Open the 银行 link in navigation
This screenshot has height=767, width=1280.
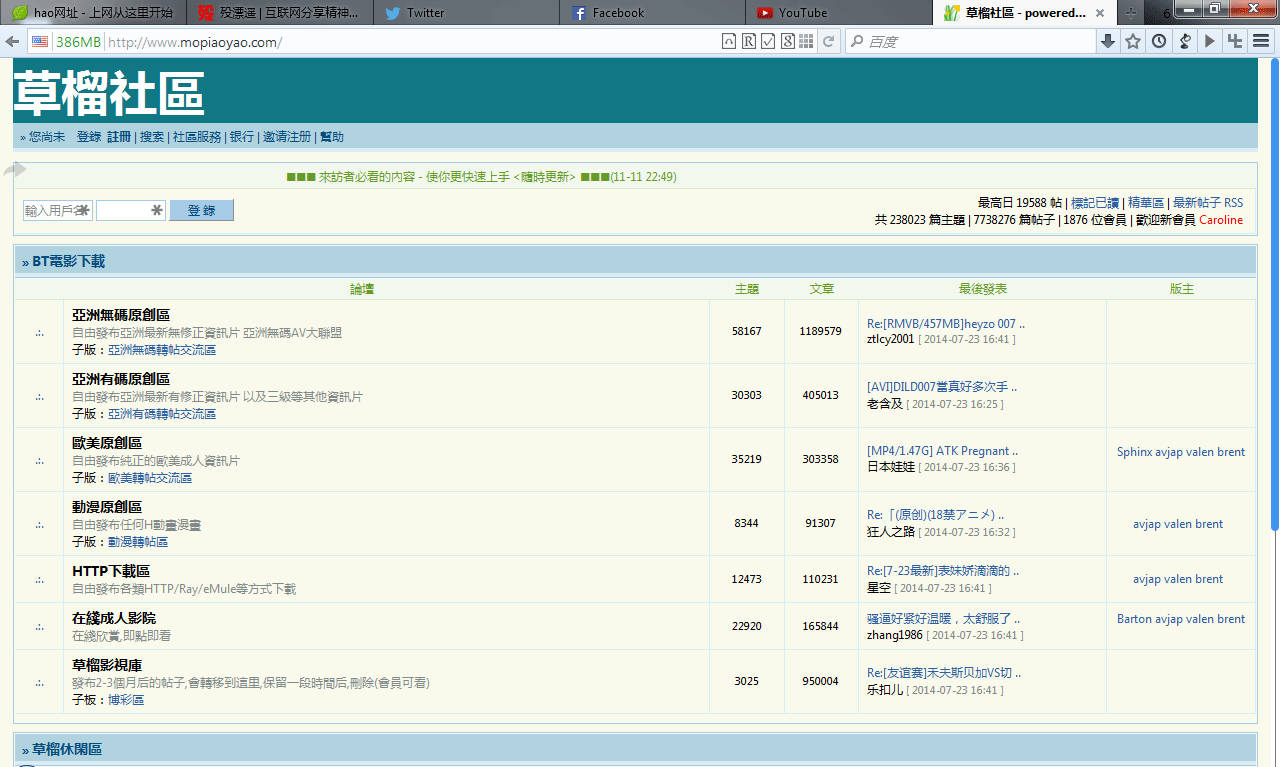(242, 137)
